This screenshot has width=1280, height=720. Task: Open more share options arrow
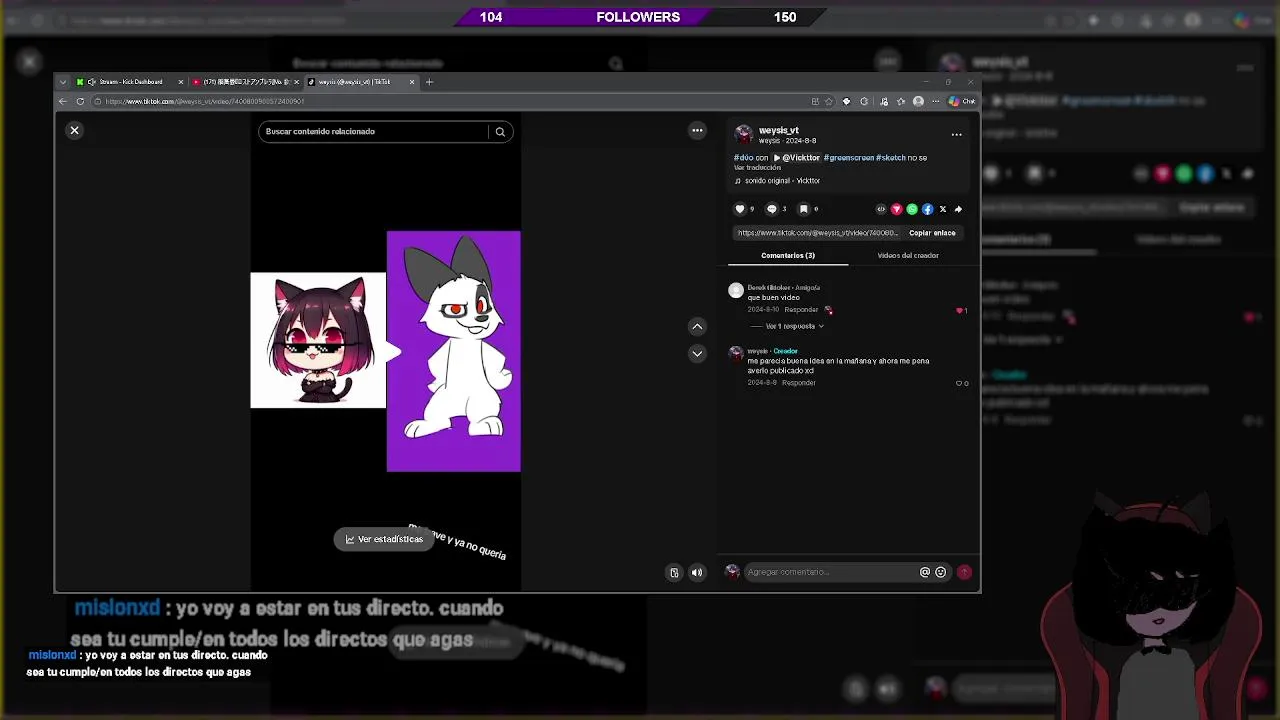[958, 209]
